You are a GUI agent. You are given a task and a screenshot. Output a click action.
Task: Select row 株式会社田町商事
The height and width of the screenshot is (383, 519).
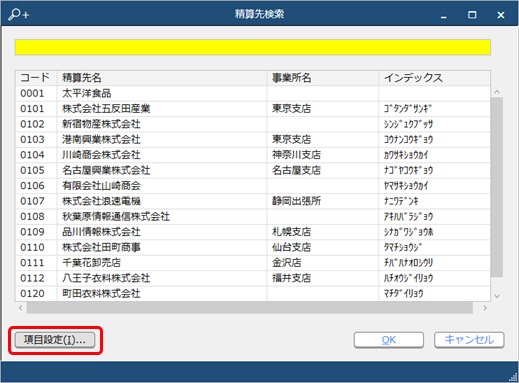pyautogui.click(x=253, y=247)
